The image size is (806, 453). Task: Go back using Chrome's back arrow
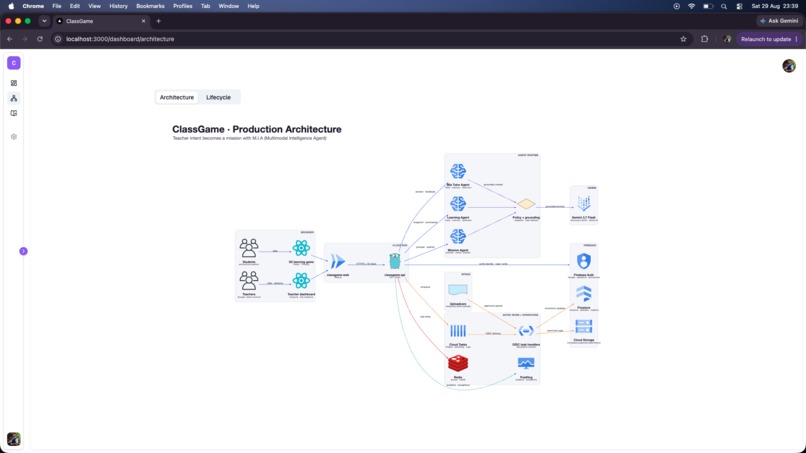(10, 39)
